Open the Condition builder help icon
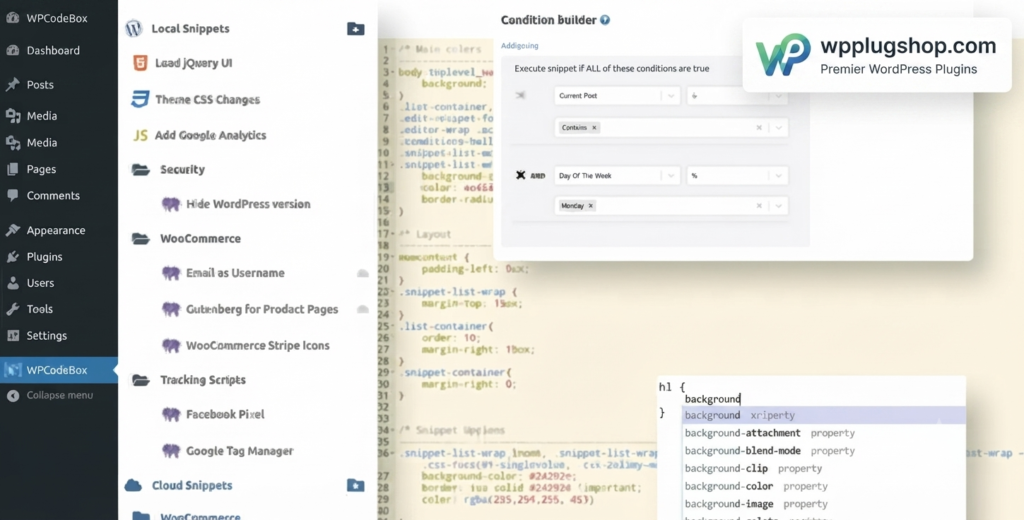 point(605,20)
